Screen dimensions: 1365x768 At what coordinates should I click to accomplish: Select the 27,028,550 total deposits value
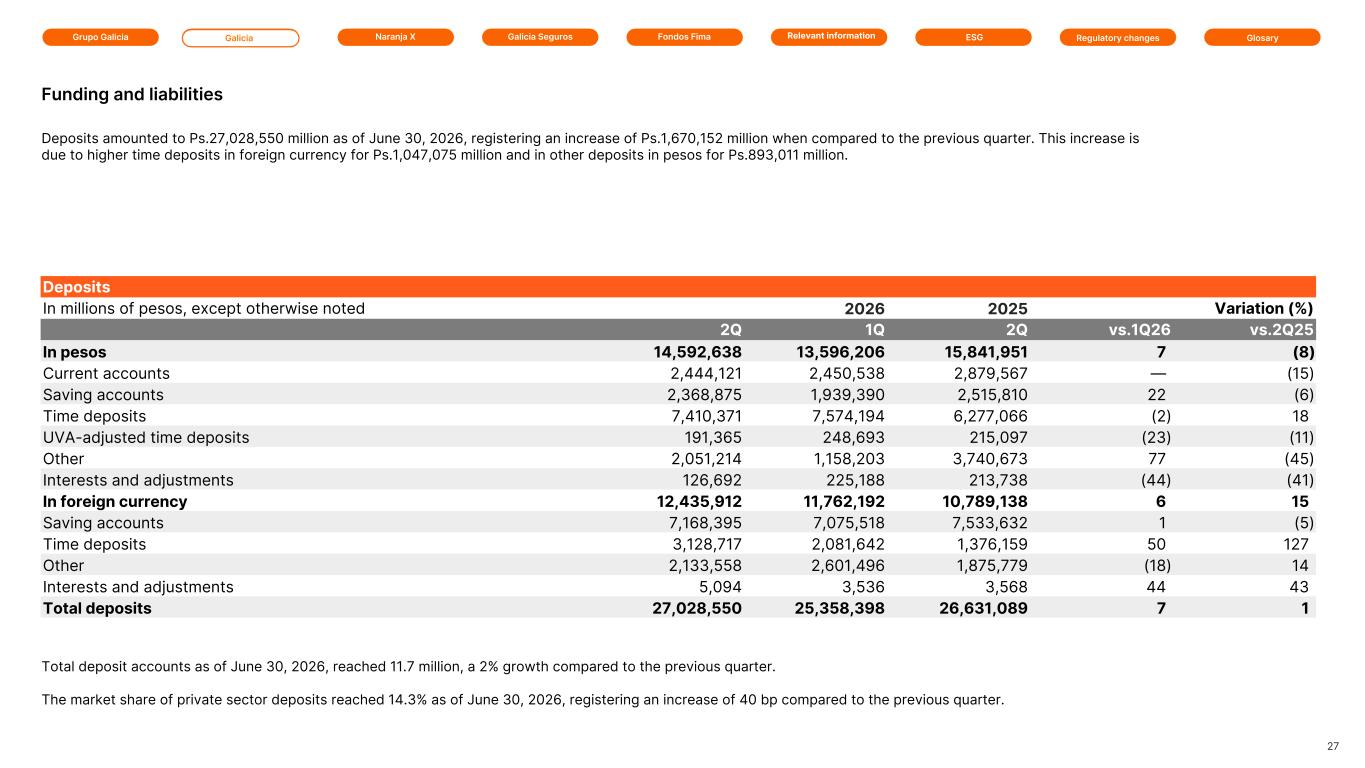pos(689,608)
